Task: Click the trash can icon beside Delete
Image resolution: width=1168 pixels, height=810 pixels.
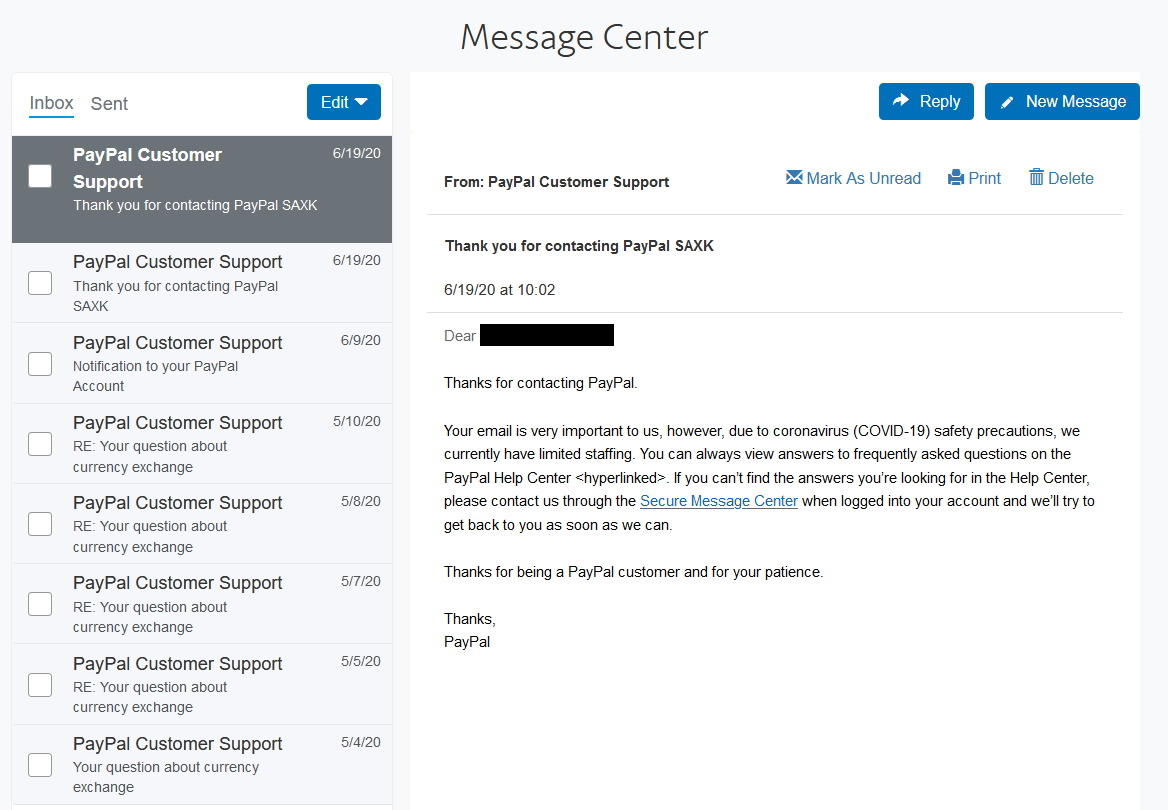Action: click(1036, 177)
